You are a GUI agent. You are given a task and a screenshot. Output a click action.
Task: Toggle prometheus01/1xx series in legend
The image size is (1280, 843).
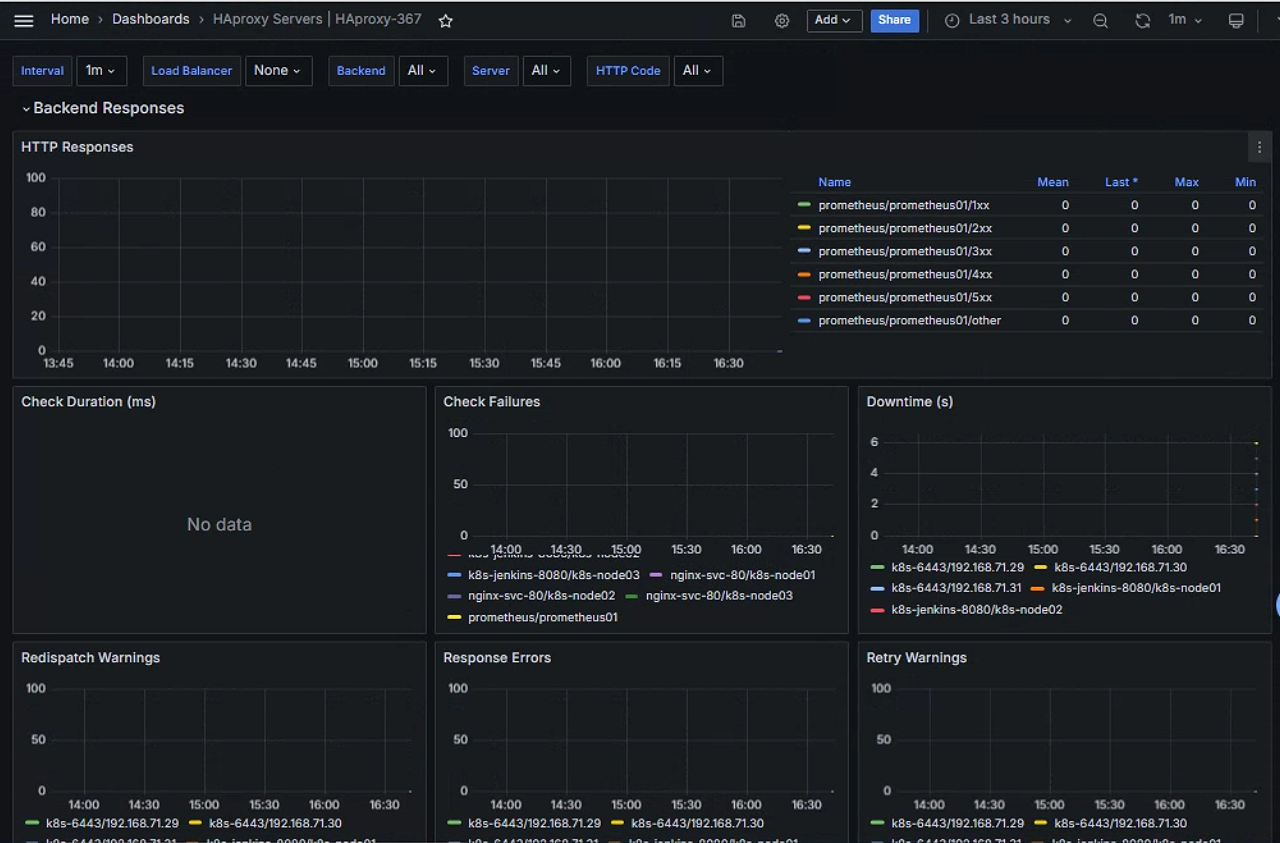click(903, 205)
